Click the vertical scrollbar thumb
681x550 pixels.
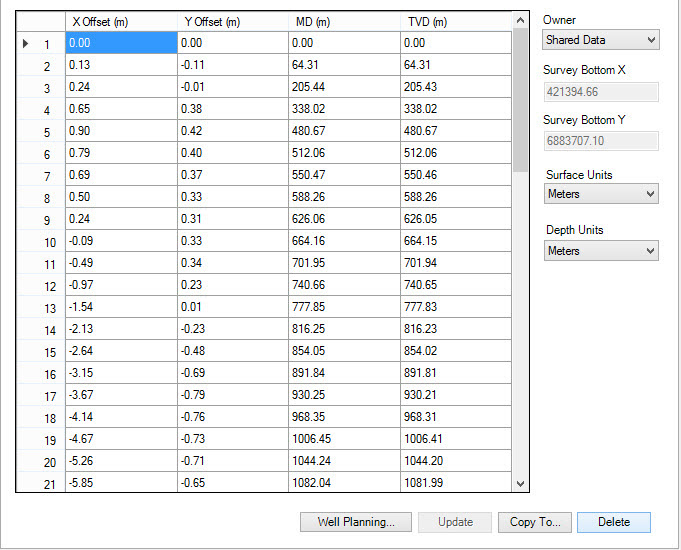[x=518, y=100]
